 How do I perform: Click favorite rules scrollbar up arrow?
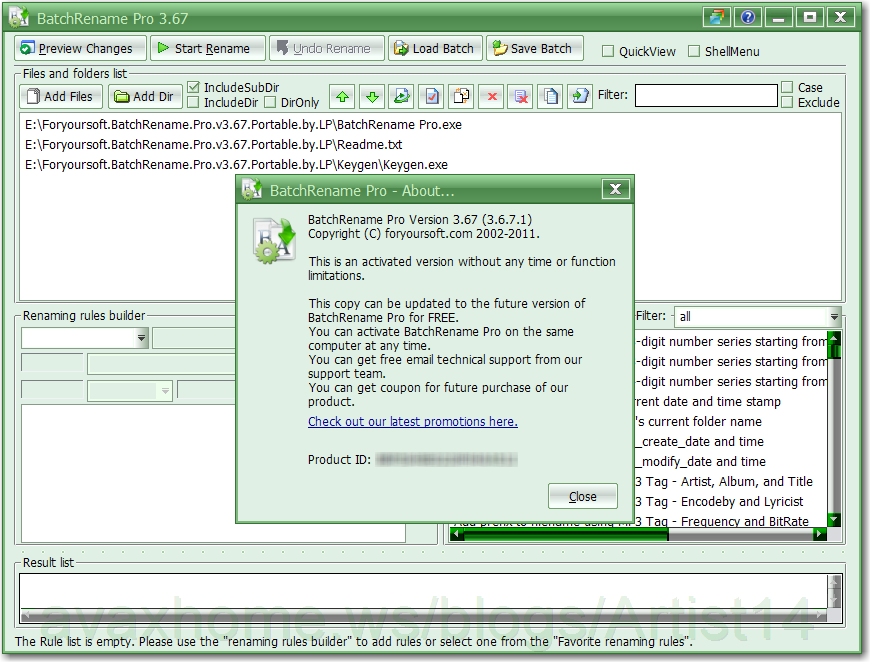[x=834, y=337]
